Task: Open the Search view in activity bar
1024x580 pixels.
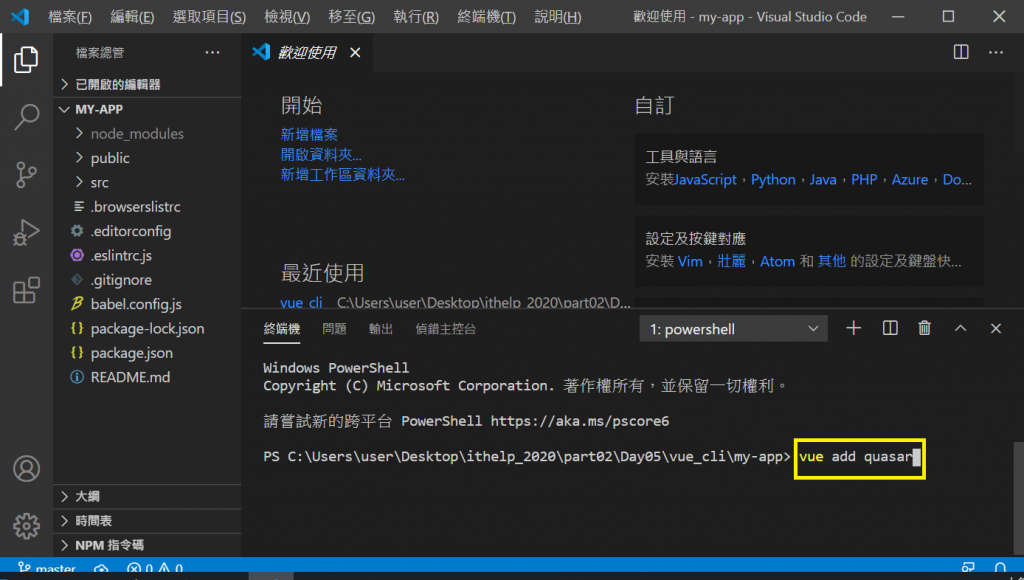Action: [26, 117]
